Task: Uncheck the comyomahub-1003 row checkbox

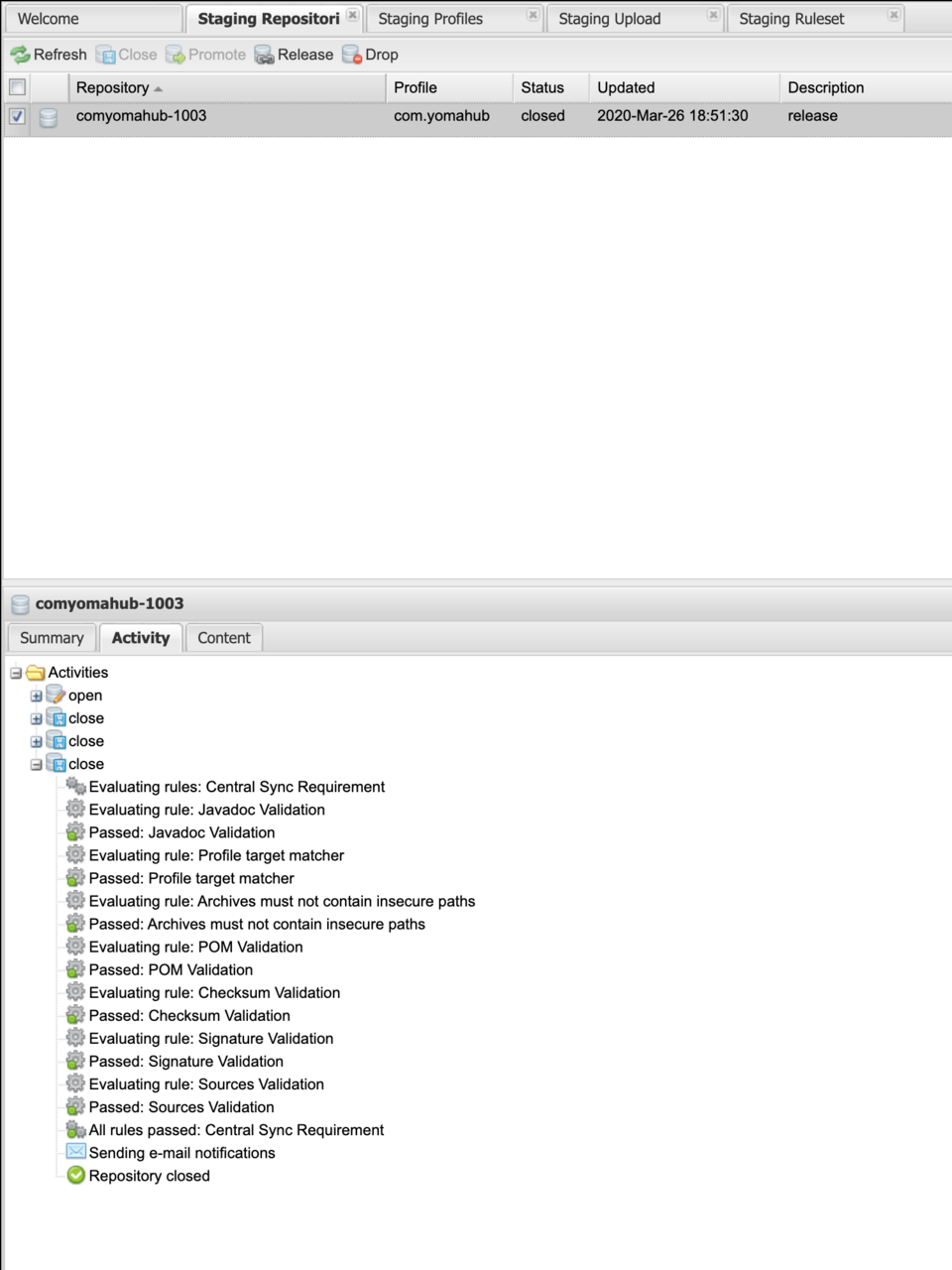Action: point(17,116)
